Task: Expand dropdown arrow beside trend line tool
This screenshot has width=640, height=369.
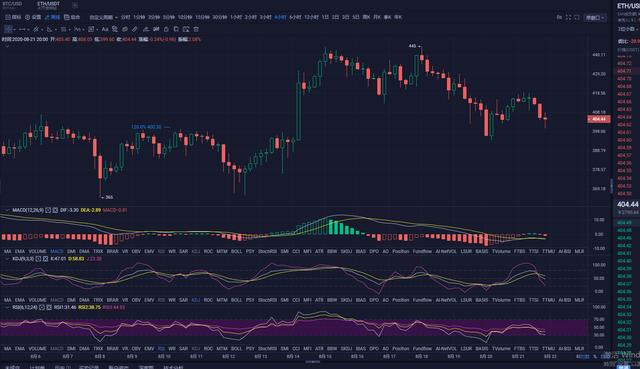Action: click(28, 30)
